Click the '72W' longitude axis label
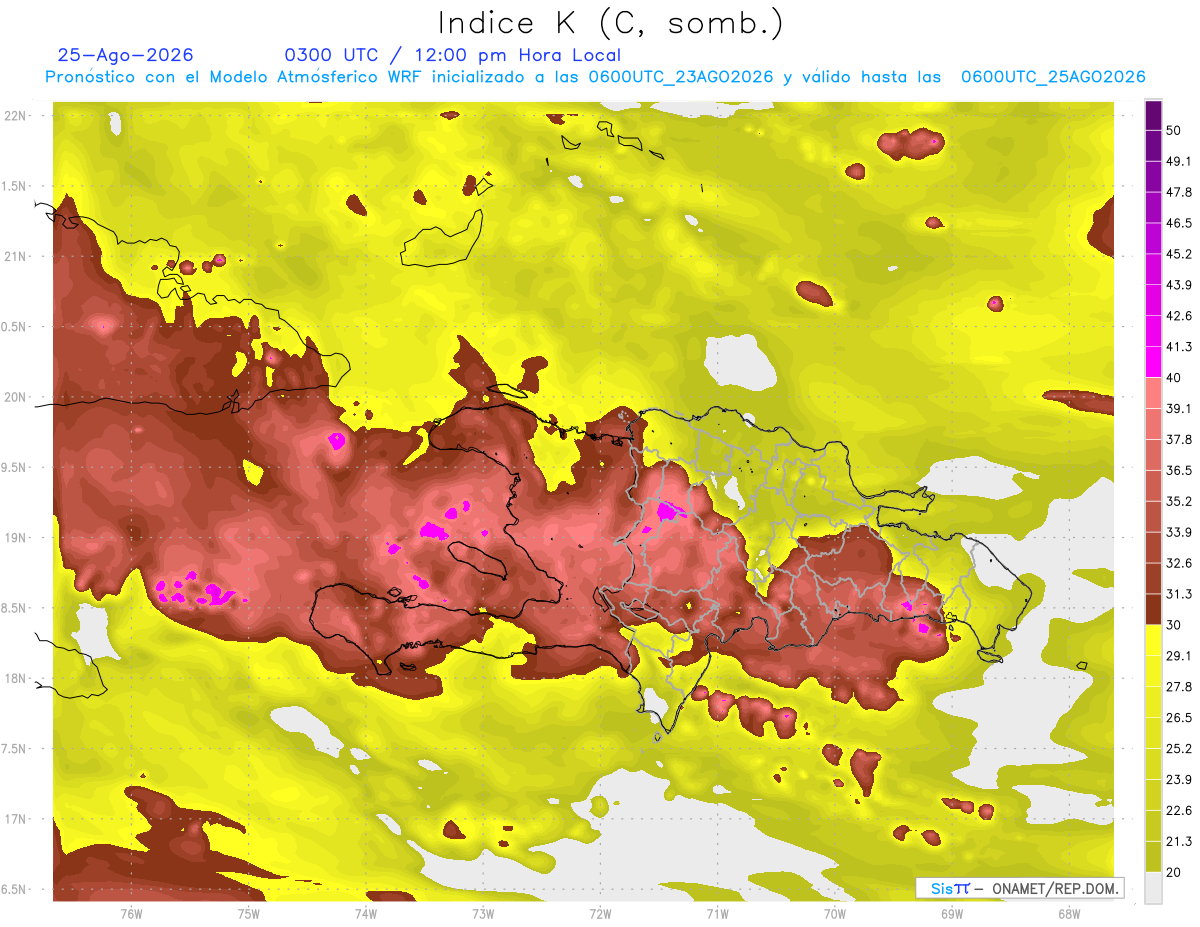Screen dimensions: 1200x927 (600, 913)
